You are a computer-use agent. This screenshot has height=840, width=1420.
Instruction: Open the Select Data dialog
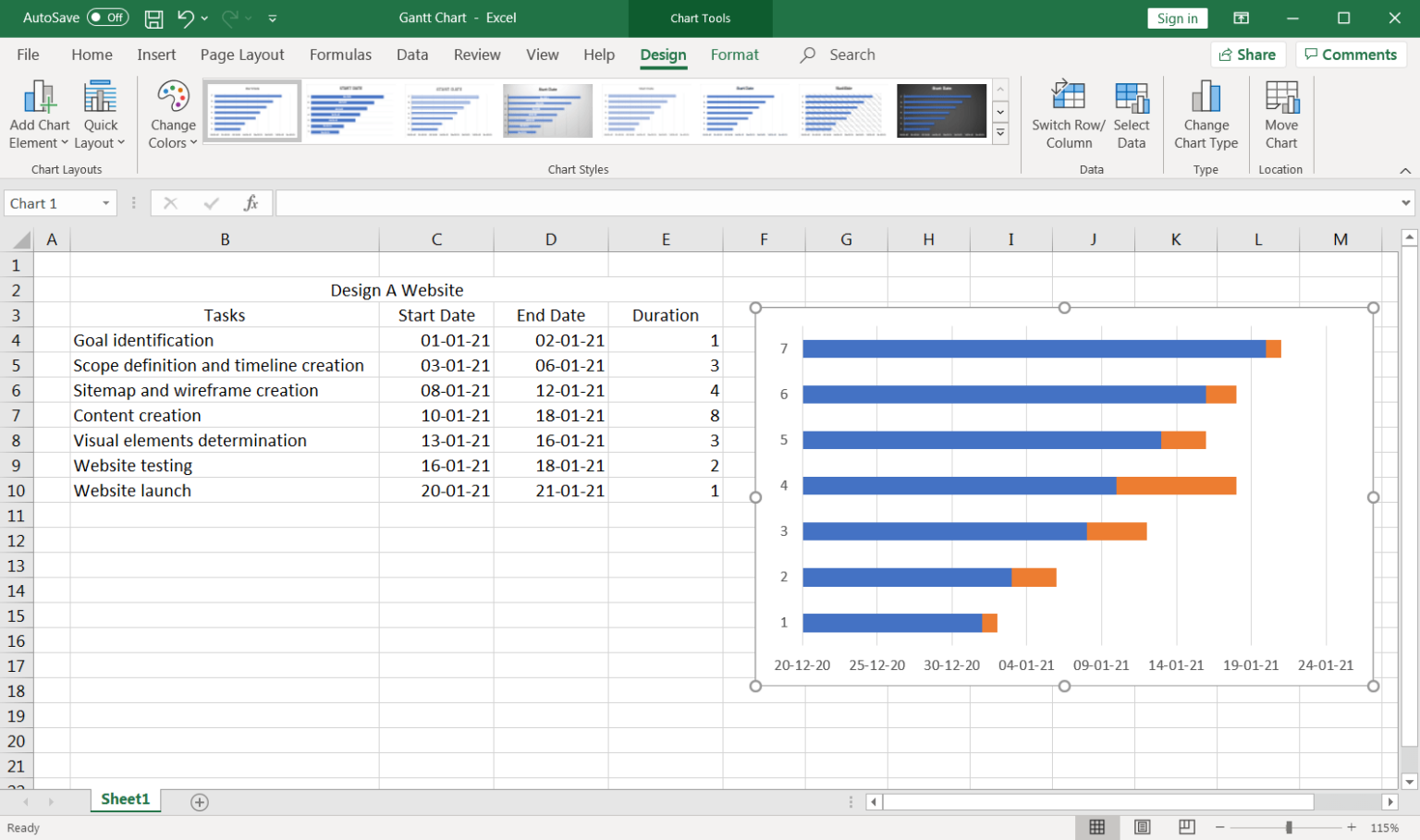click(1132, 113)
